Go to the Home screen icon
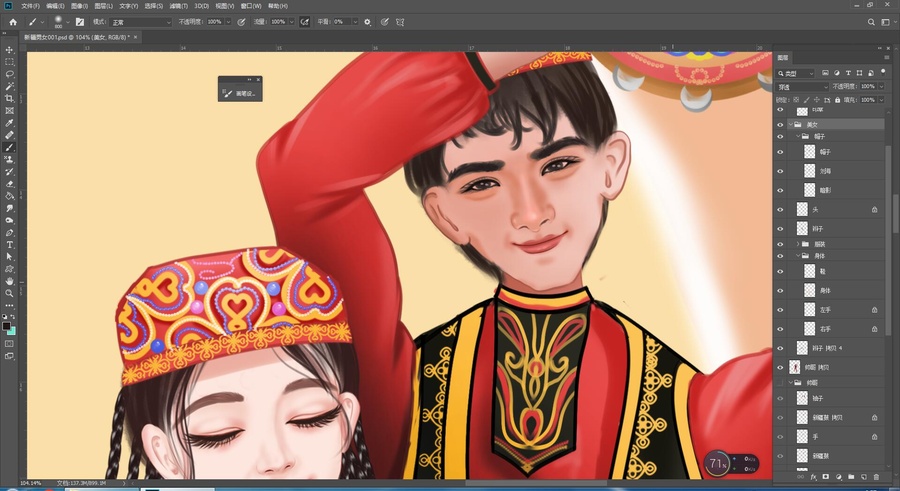 13,22
